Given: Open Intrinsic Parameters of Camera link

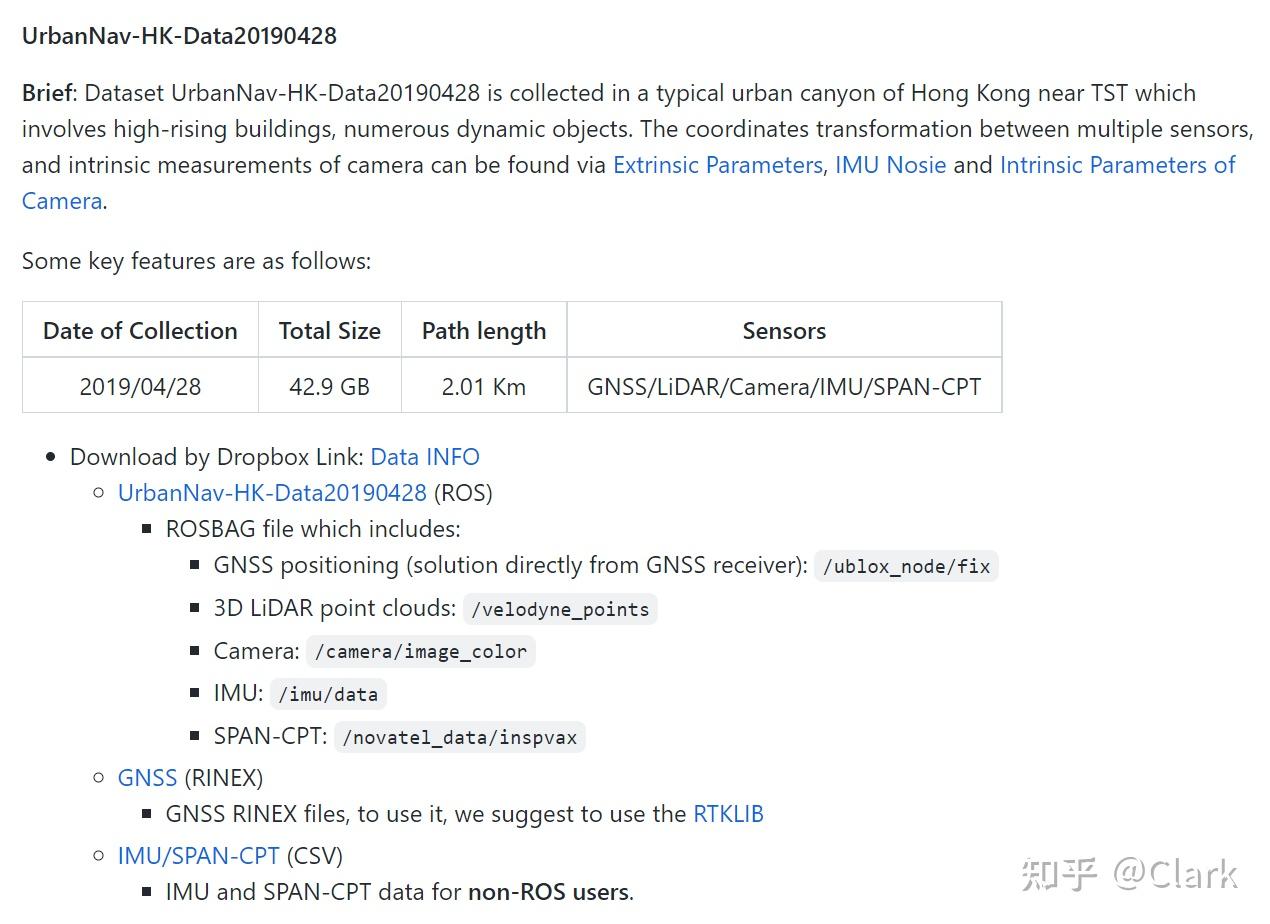Looking at the screenshot, I should click(1117, 165).
